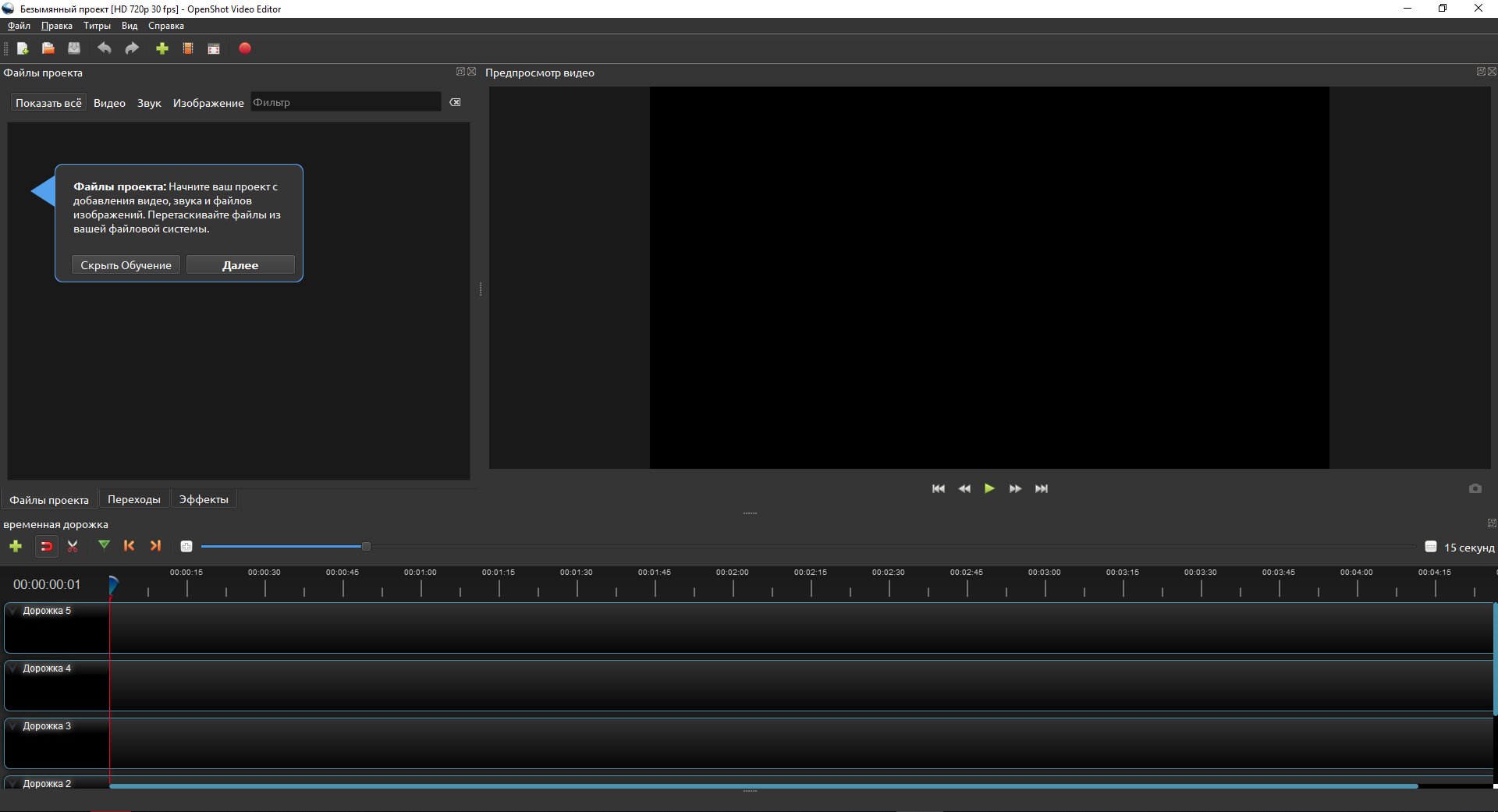Undo the last action
The image size is (1498, 812).
(x=104, y=48)
